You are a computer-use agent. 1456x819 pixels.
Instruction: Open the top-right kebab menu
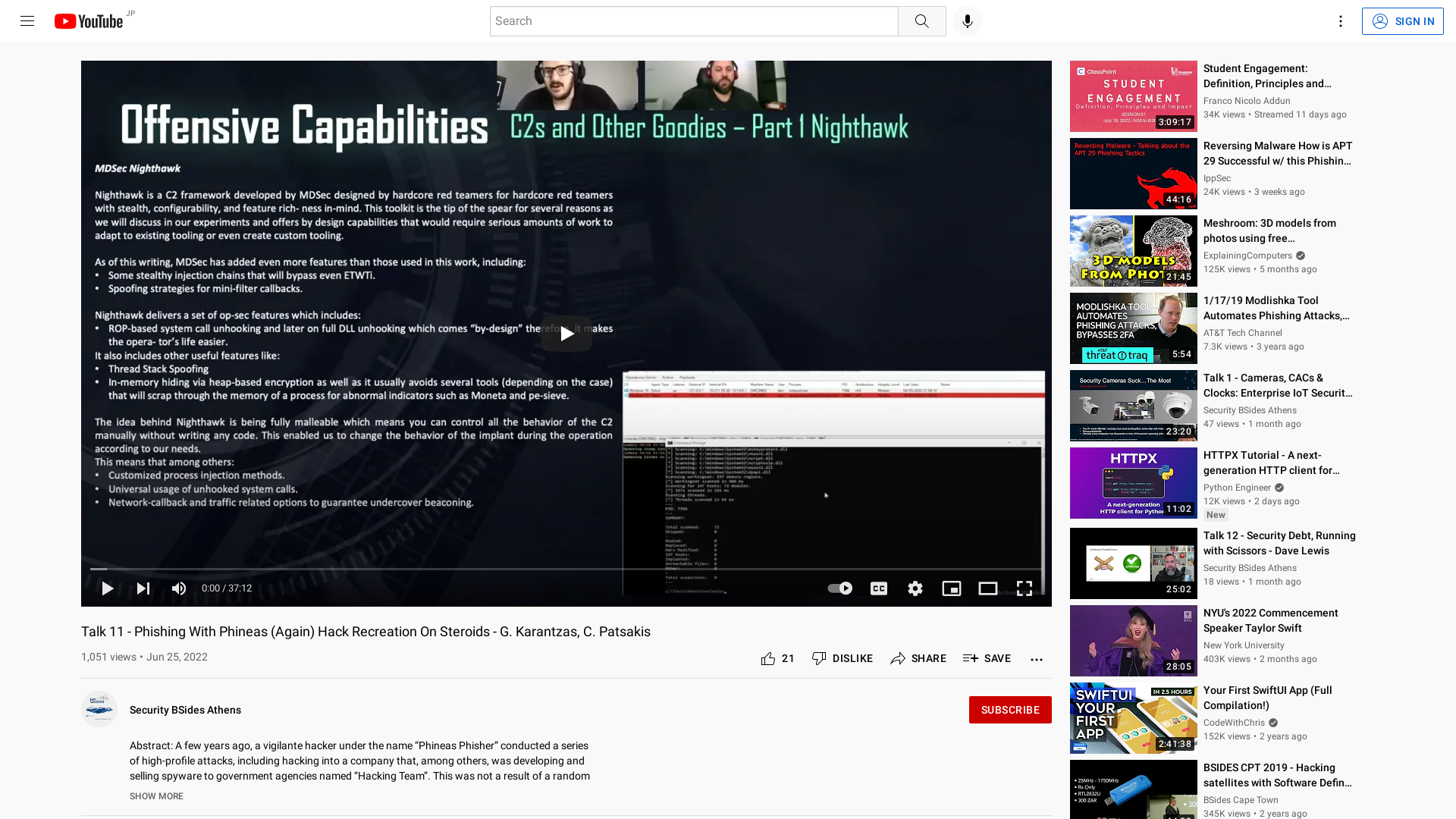click(1340, 20)
